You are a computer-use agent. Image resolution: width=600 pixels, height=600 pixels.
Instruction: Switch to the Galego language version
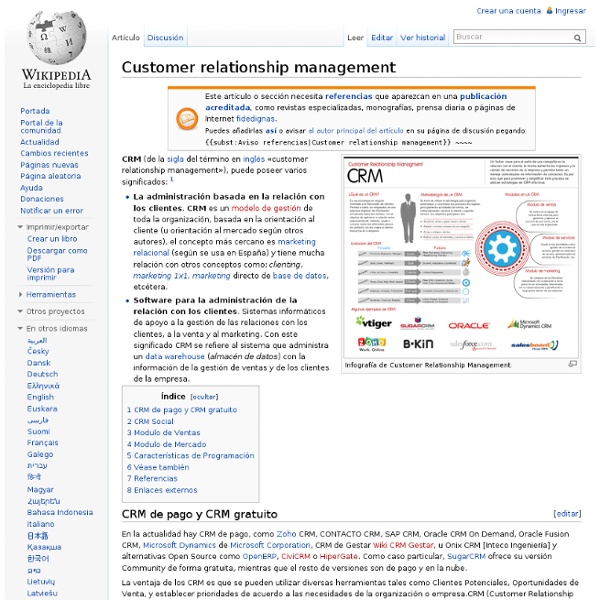pos(40,455)
